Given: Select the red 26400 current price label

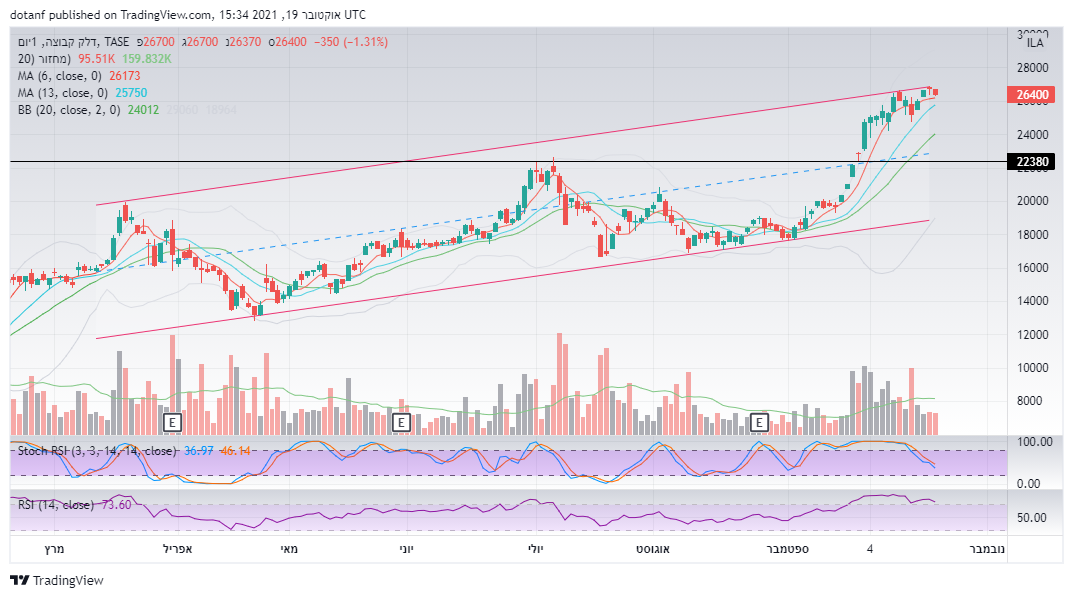Looking at the screenshot, I should click(x=1031, y=94).
